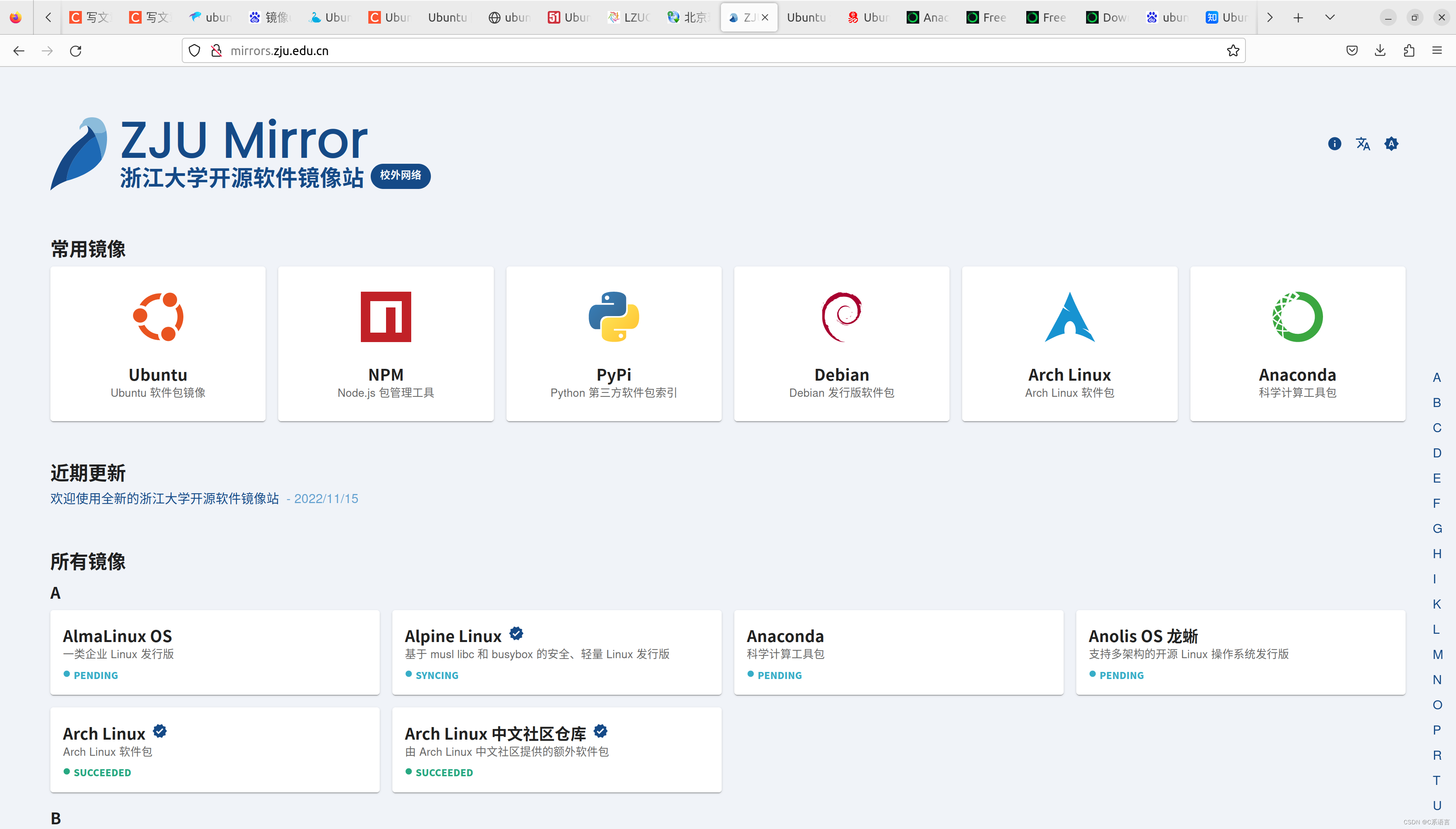This screenshot has height=829, width=1456.
Task: Jump to letter T in alphabet index
Action: pyautogui.click(x=1437, y=781)
